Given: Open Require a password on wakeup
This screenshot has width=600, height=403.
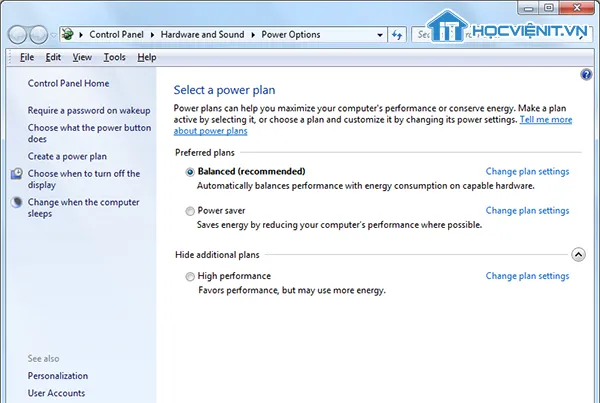Looking at the screenshot, I should coord(89,110).
